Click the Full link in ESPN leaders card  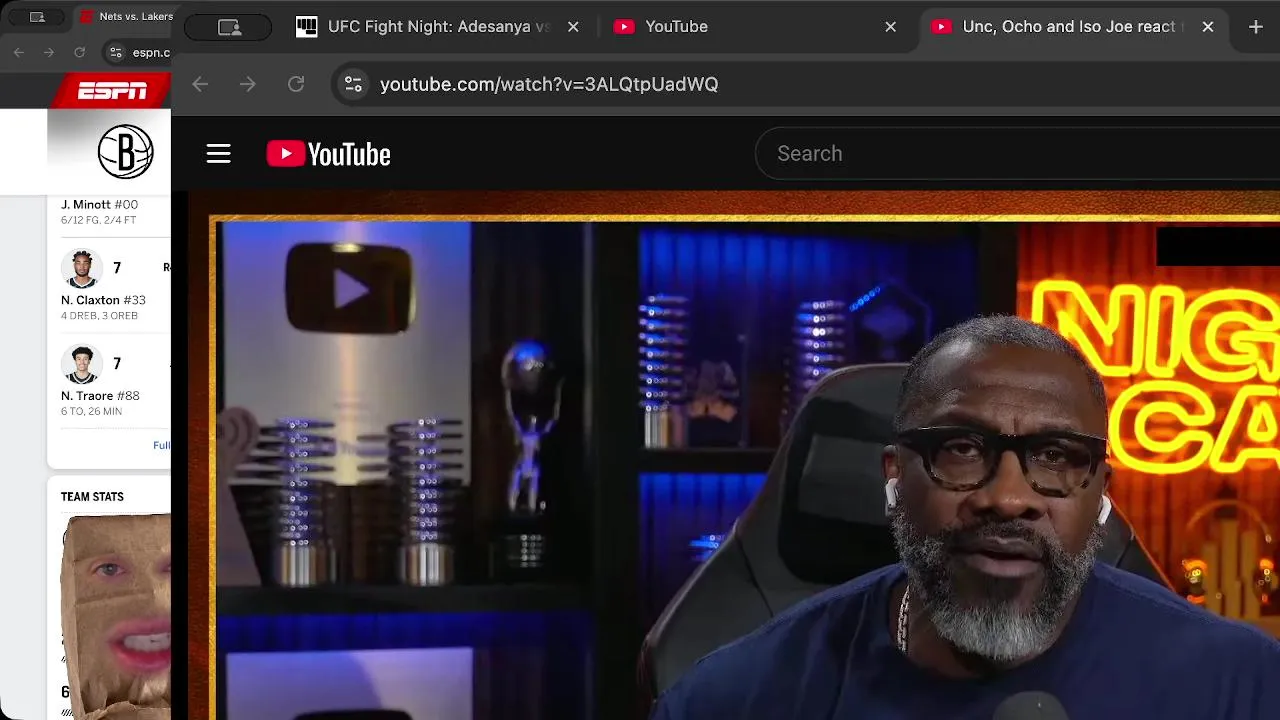pos(161,445)
